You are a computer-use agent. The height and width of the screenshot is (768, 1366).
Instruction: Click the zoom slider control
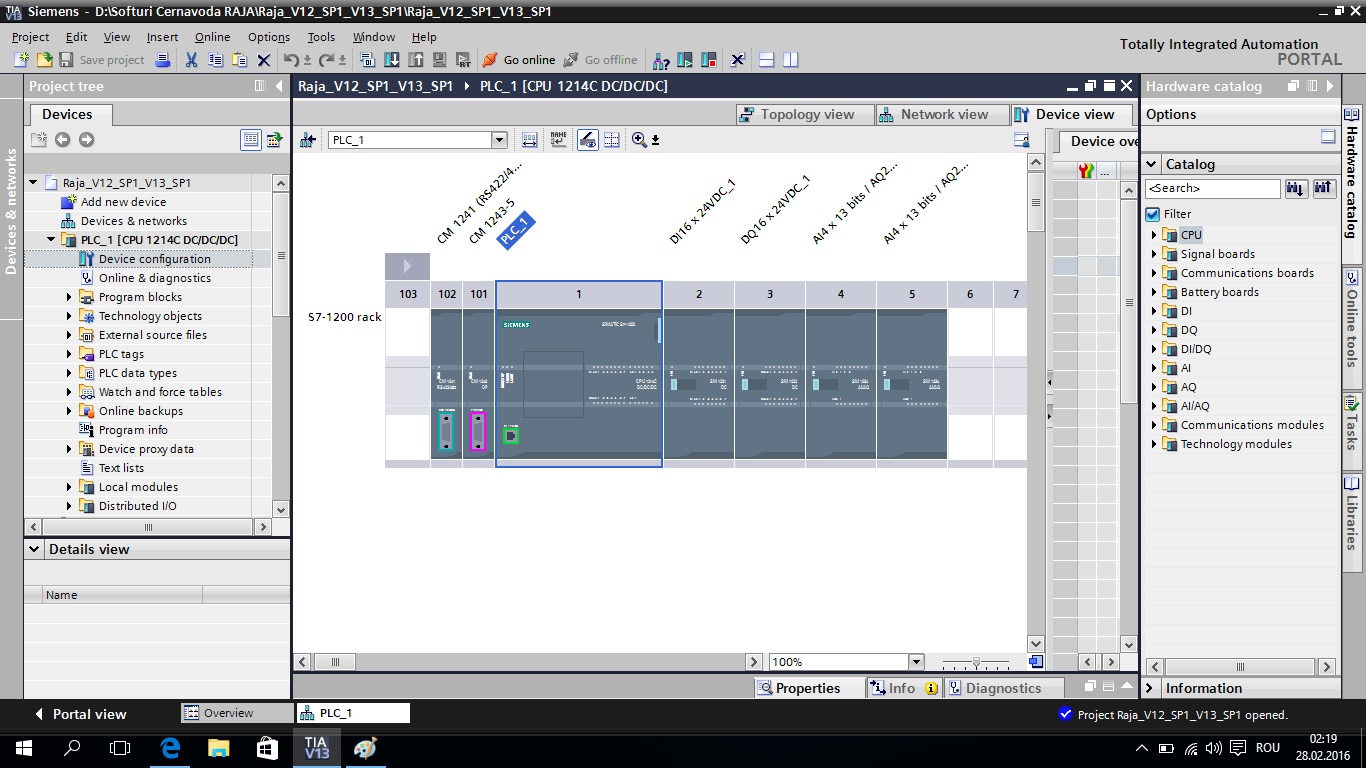(x=976, y=662)
